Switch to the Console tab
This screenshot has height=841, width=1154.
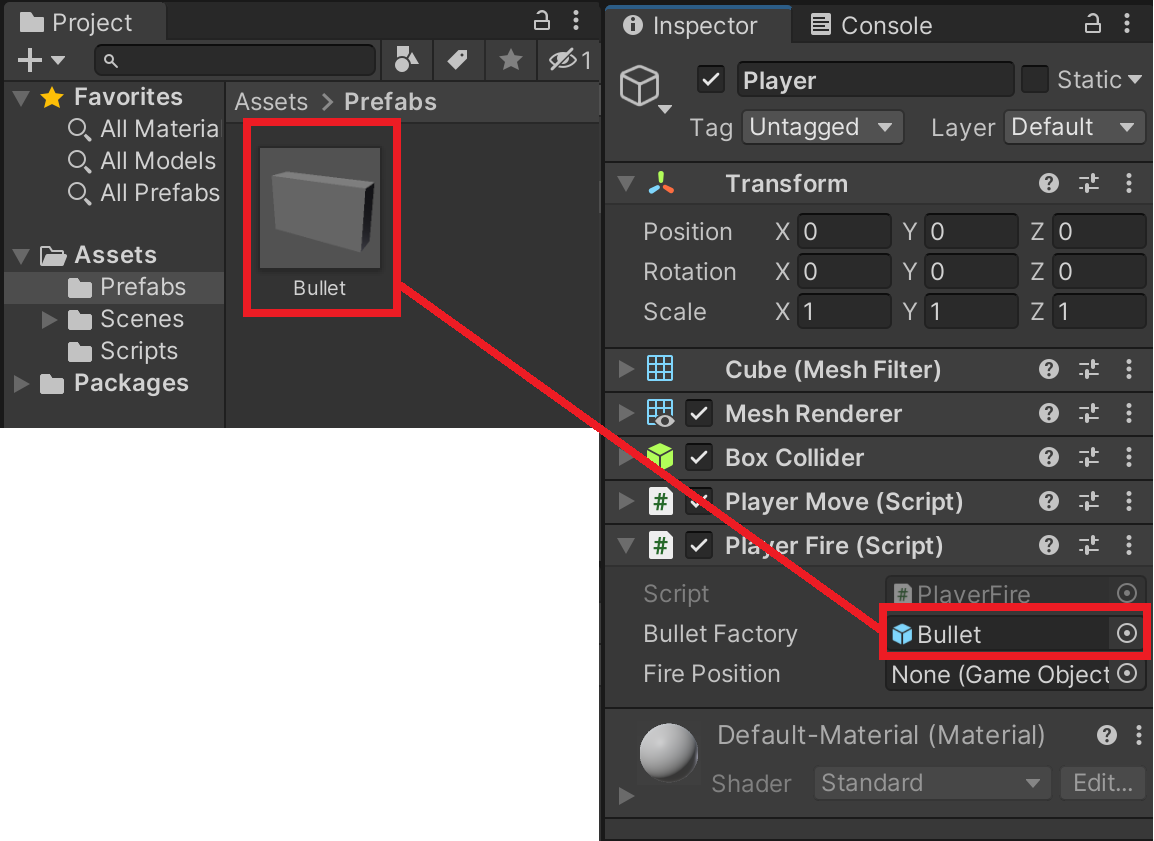[871, 25]
